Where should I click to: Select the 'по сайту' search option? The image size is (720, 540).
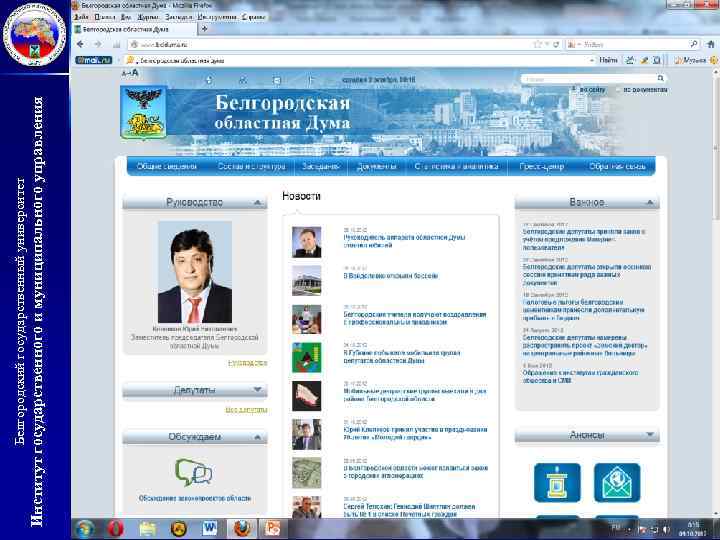(x=589, y=90)
